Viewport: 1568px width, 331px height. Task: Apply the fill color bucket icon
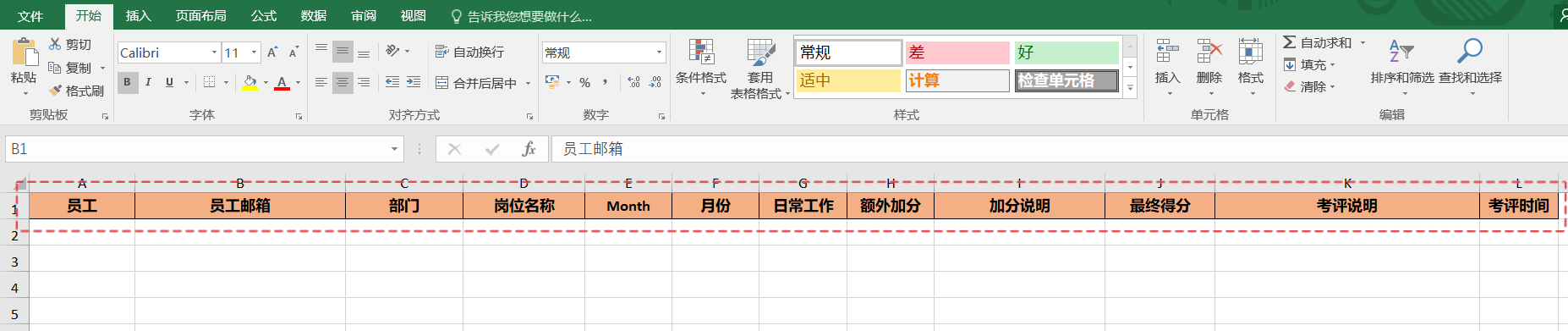pyautogui.click(x=249, y=83)
